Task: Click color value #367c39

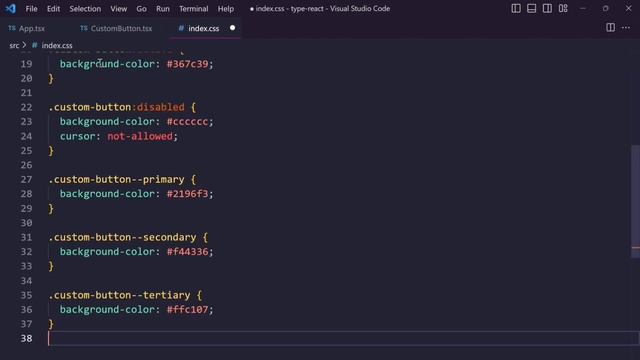Action: click(187, 64)
